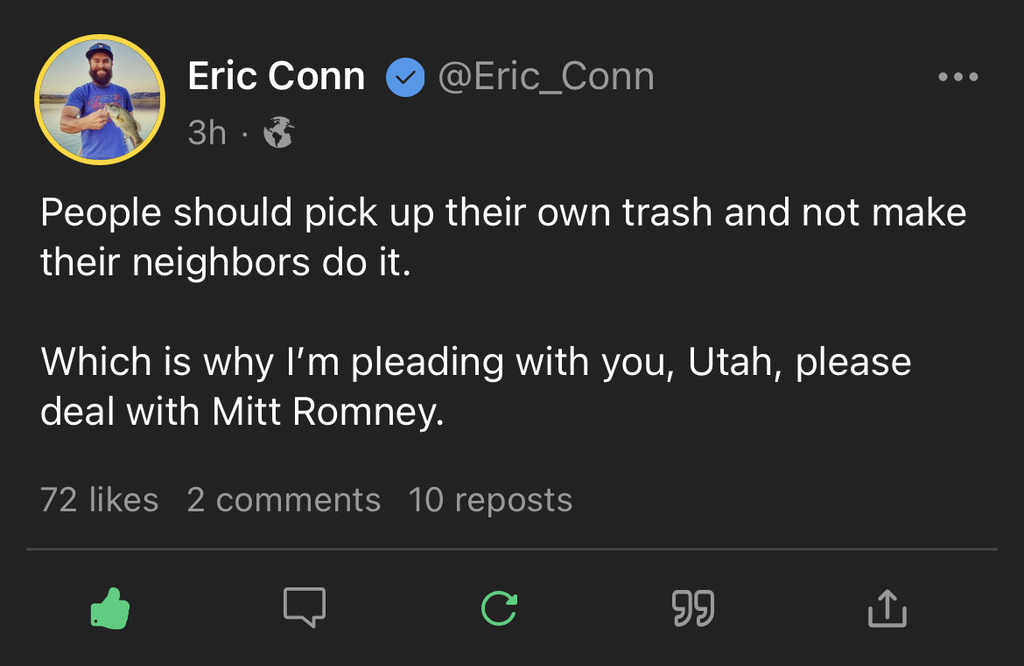View the 10 reposts list
The height and width of the screenshot is (666, 1024).
(x=490, y=500)
